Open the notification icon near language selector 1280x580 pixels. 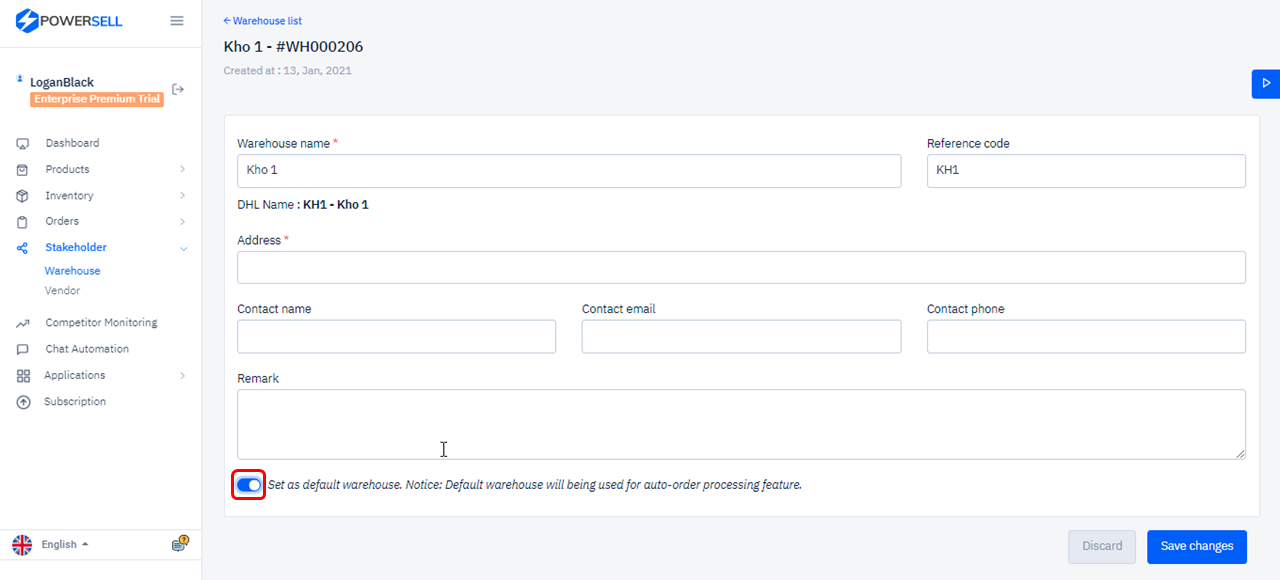pos(180,544)
